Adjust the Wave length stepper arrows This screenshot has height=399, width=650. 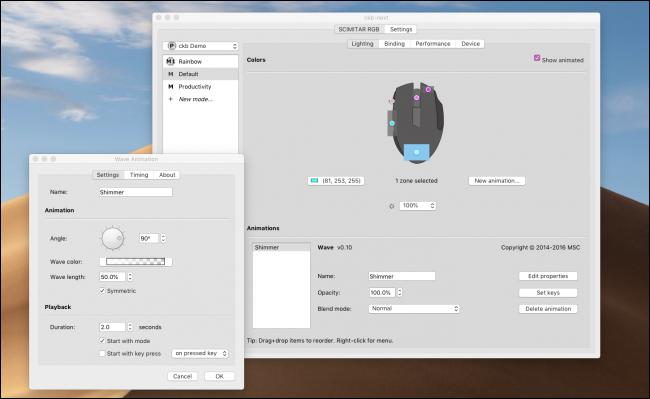tap(130, 277)
